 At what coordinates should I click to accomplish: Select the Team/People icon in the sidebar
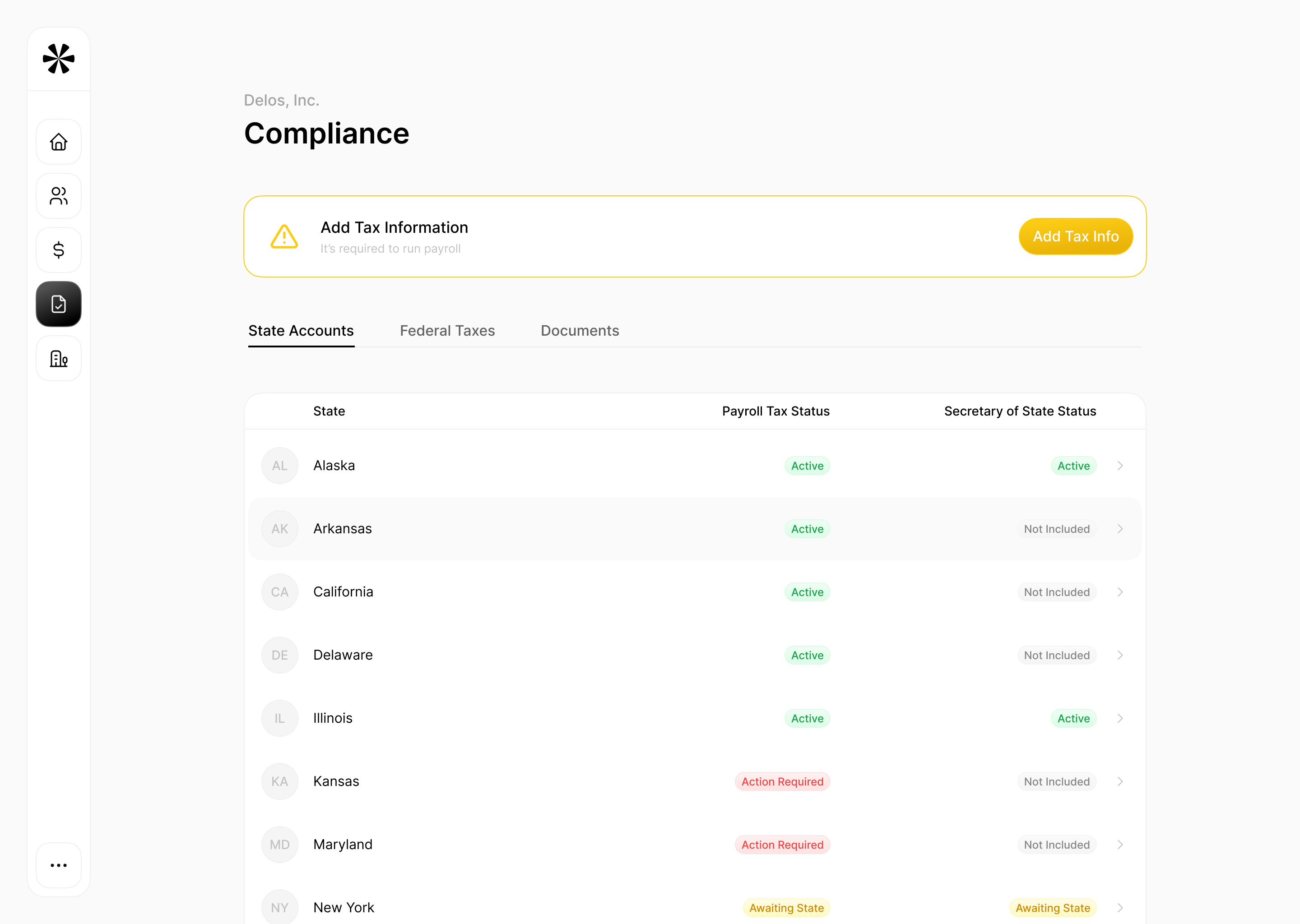[x=59, y=196]
